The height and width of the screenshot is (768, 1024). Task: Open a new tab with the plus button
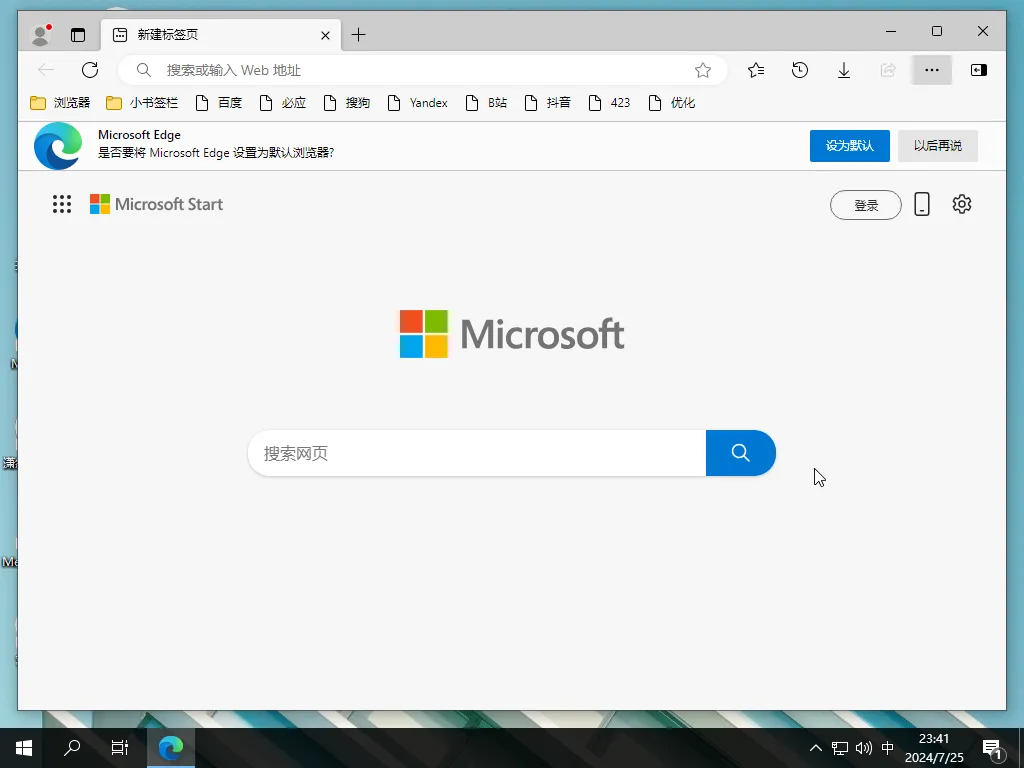click(358, 34)
